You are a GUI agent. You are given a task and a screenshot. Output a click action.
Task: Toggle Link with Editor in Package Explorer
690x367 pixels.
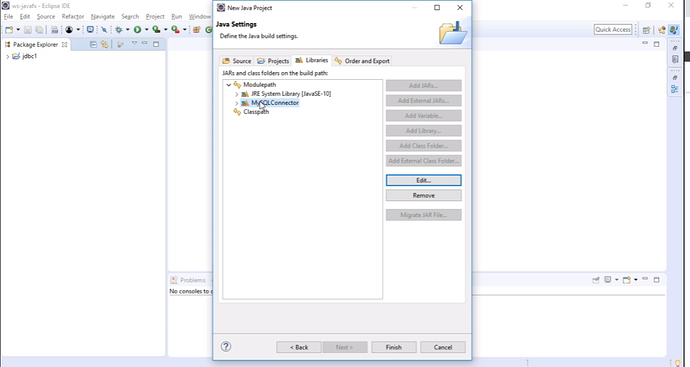tap(104, 44)
